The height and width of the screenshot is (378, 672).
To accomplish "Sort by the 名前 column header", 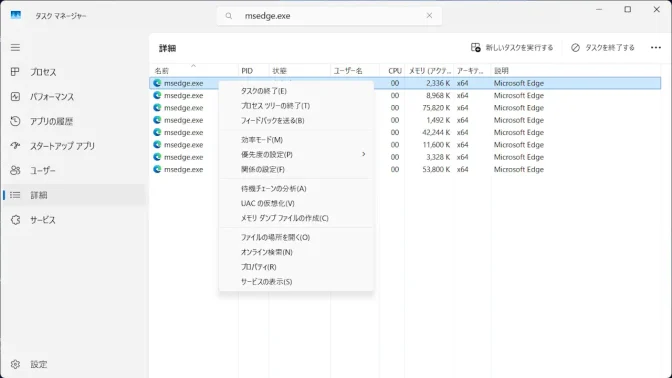I will coord(194,71).
